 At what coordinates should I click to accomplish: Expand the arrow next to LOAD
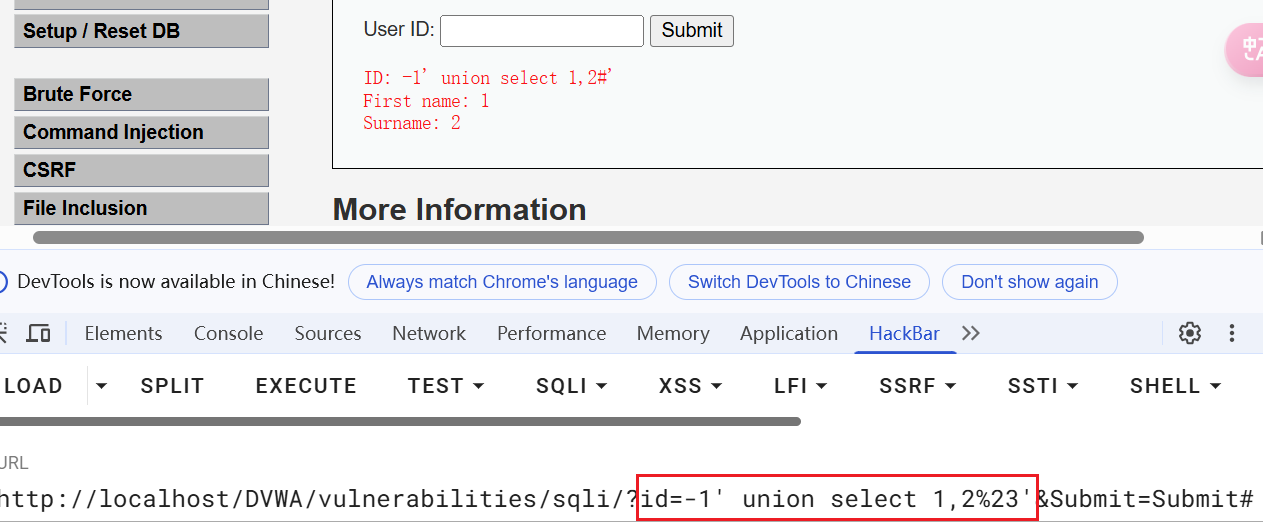101,386
